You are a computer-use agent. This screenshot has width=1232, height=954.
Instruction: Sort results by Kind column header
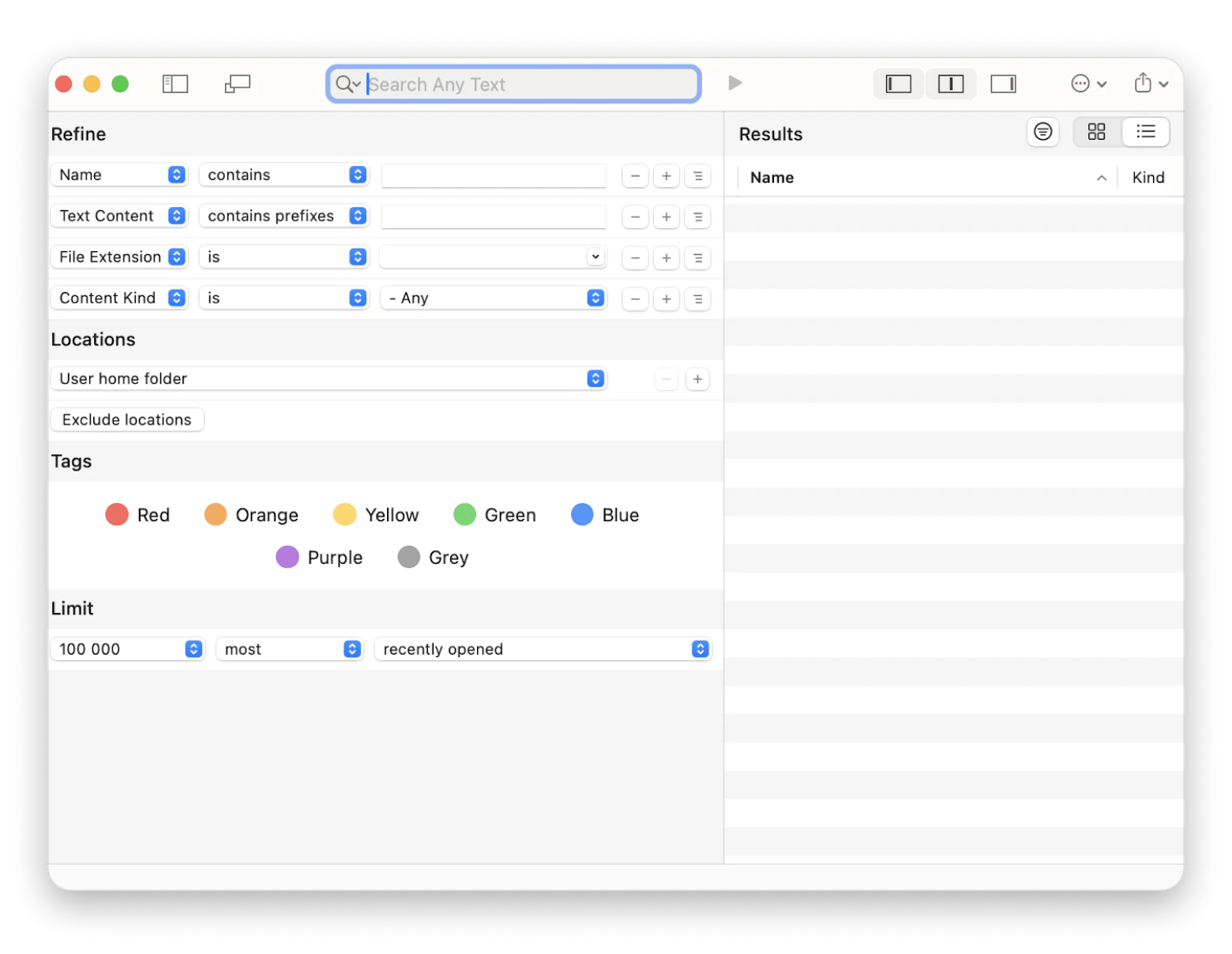coord(1147,178)
